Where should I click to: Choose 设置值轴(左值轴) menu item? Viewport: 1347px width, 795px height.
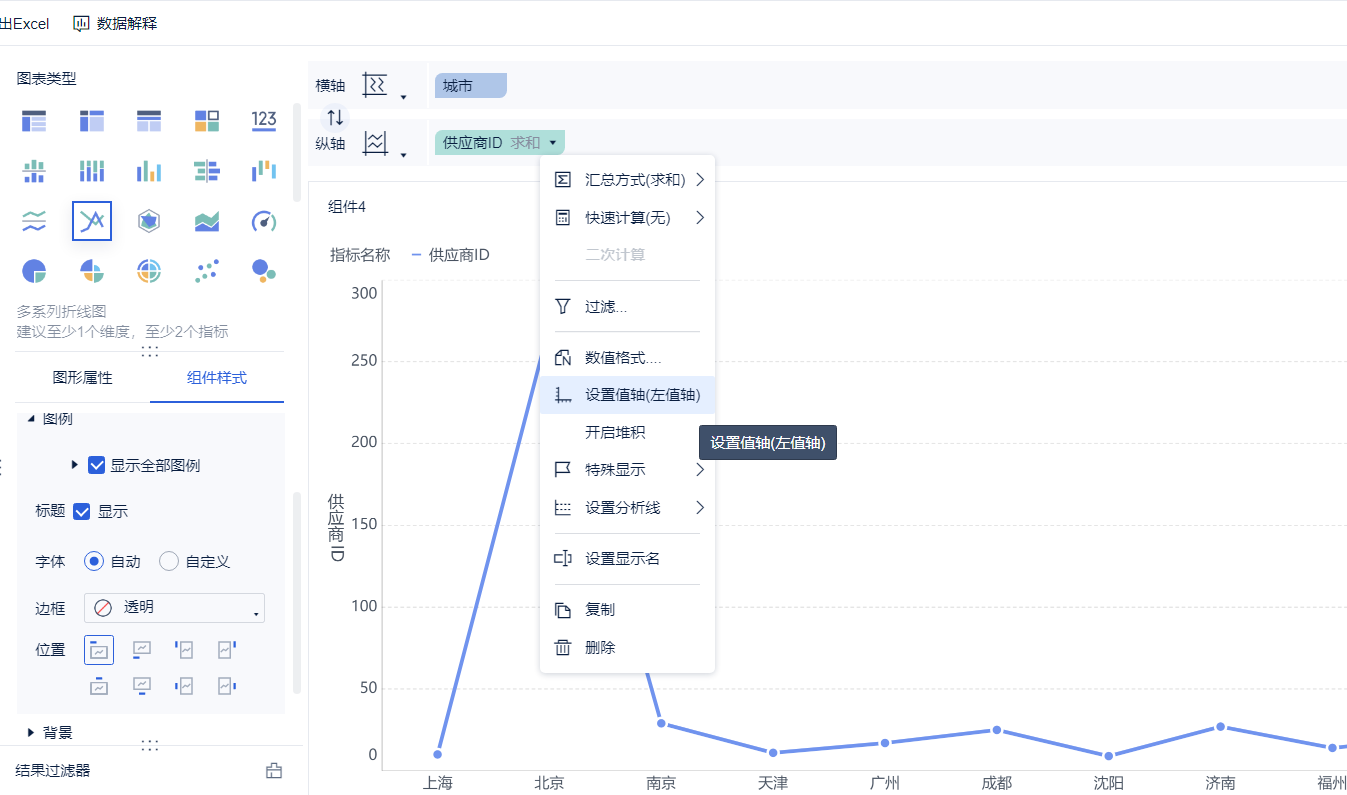(x=627, y=395)
